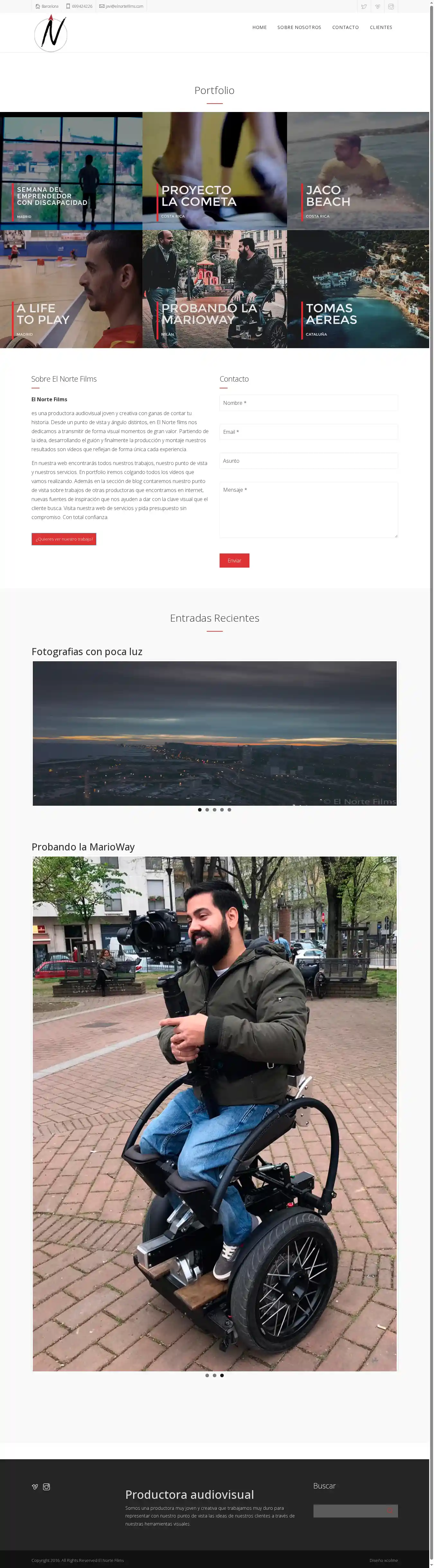Click the Twitter icon in top bar
Viewport: 434px width, 1568px height.
click(364, 7)
